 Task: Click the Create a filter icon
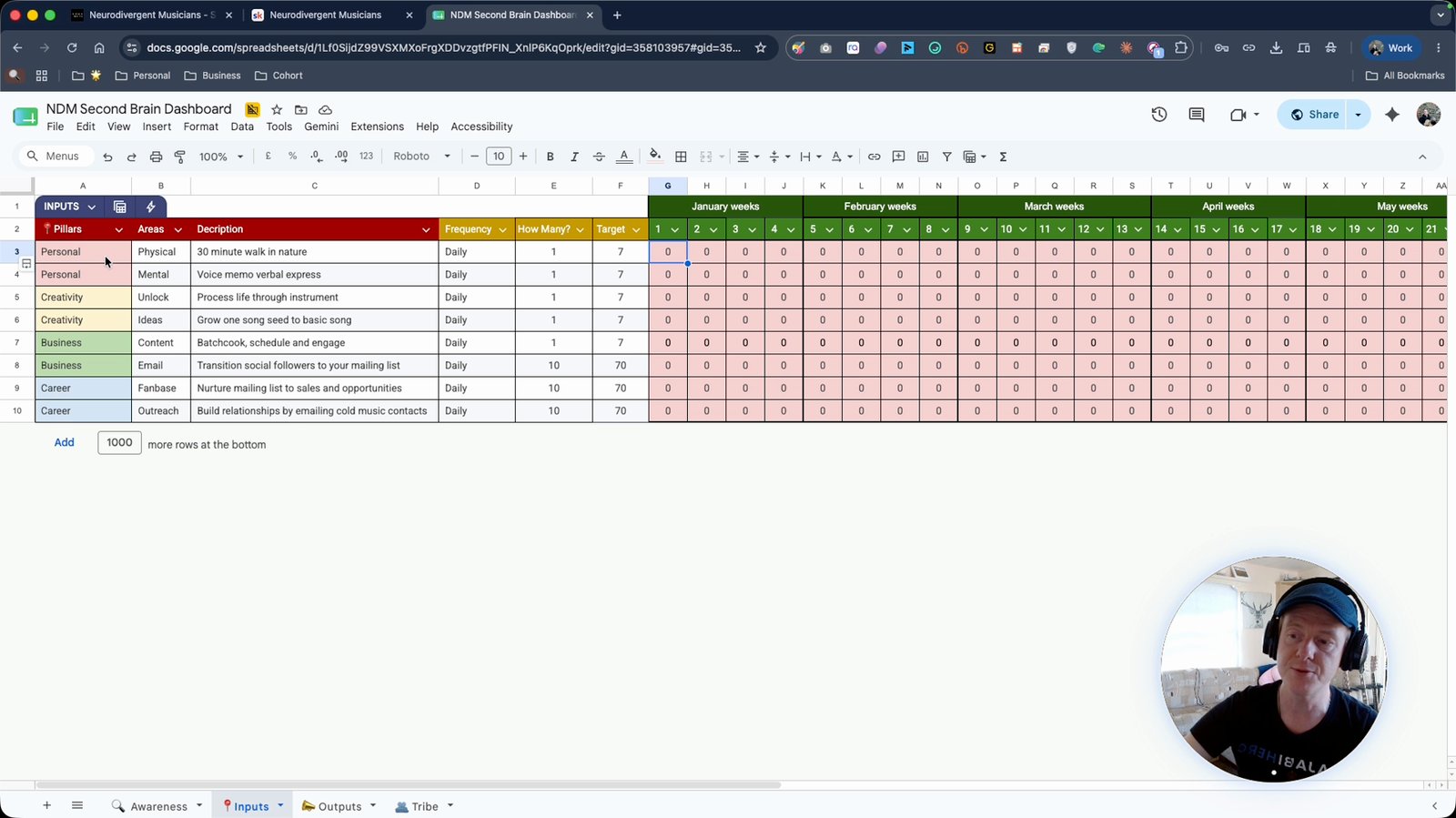(x=946, y=157)
